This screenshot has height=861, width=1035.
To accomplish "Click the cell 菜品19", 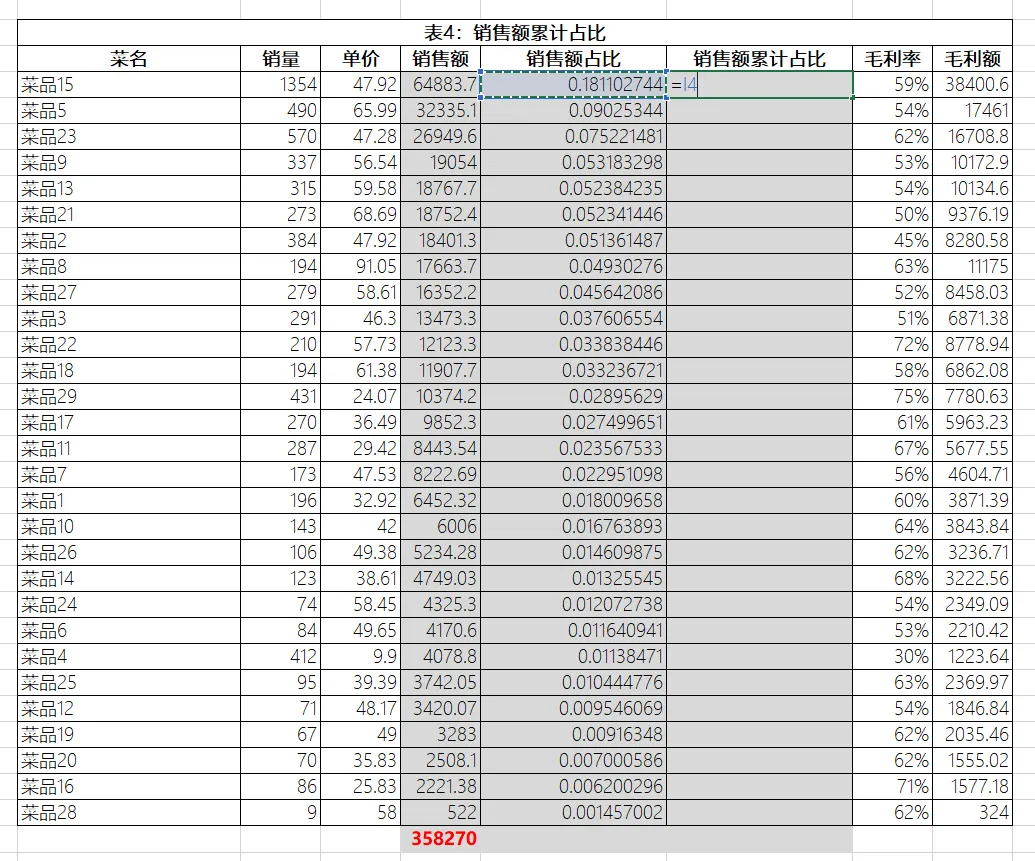I will point(129,734).
